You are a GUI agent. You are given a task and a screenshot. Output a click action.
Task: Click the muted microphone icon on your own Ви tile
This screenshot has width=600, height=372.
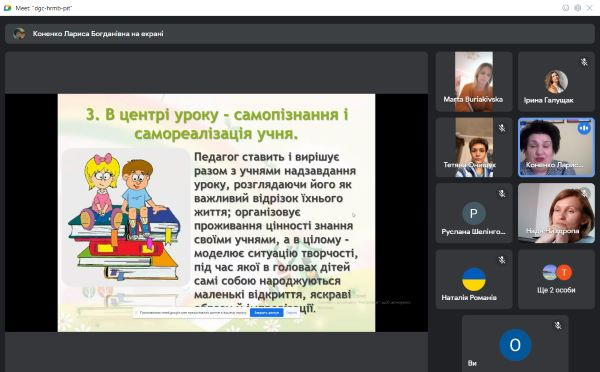558,326
